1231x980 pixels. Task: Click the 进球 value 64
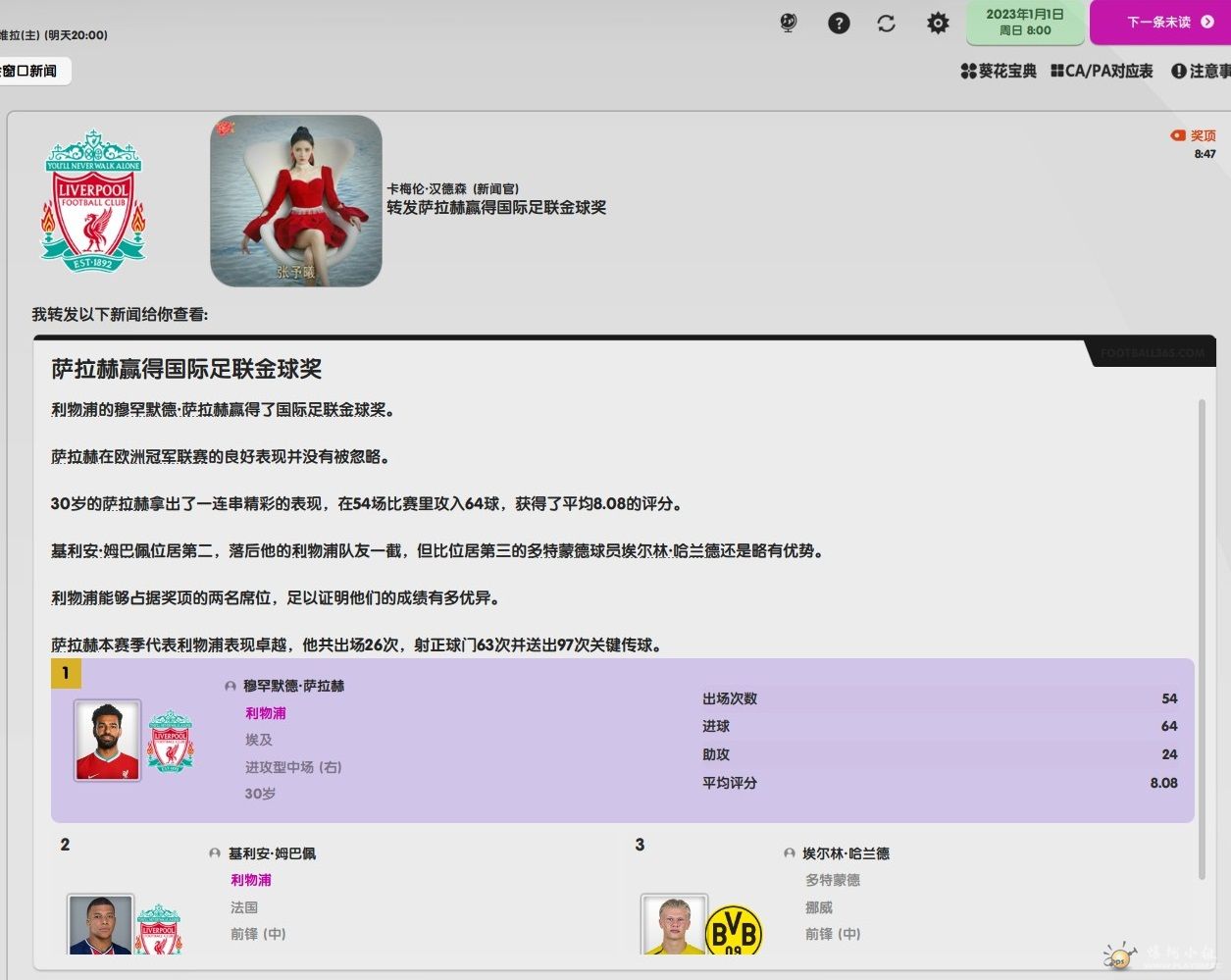(1169, 726)
